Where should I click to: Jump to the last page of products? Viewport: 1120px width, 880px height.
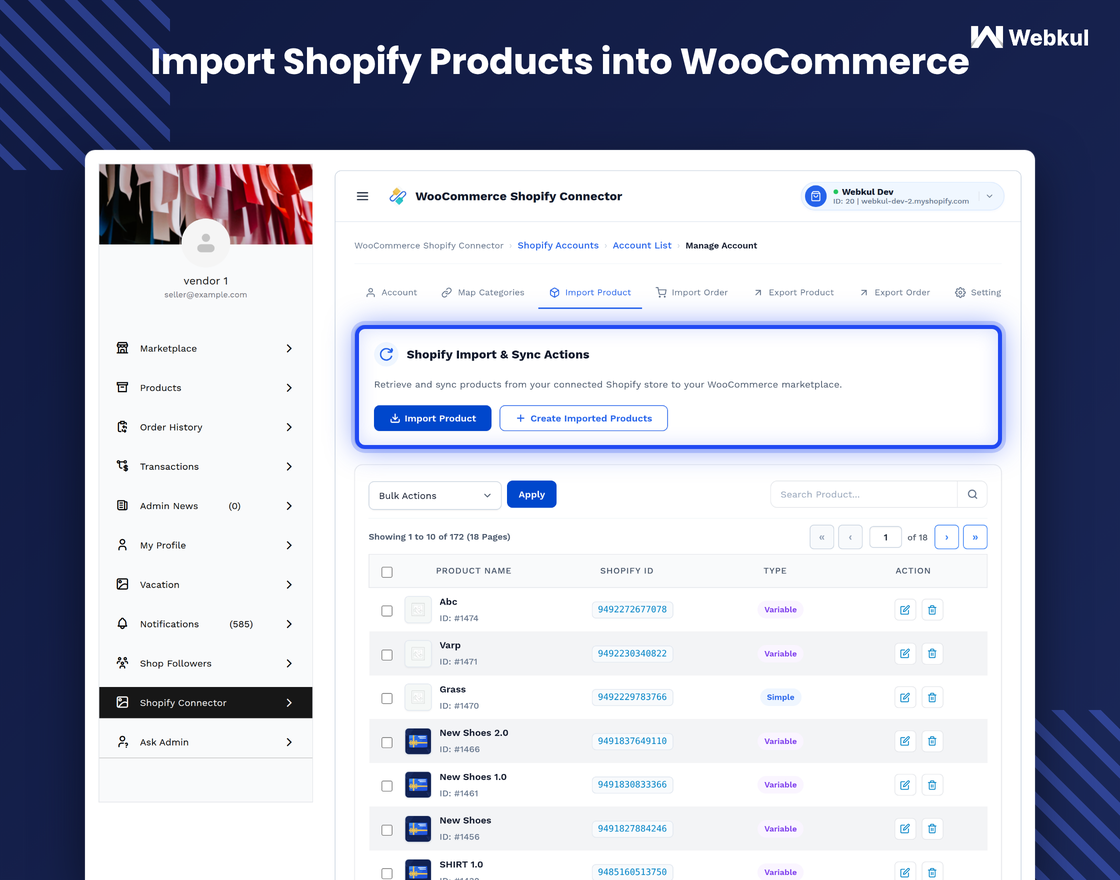[975, 537]
